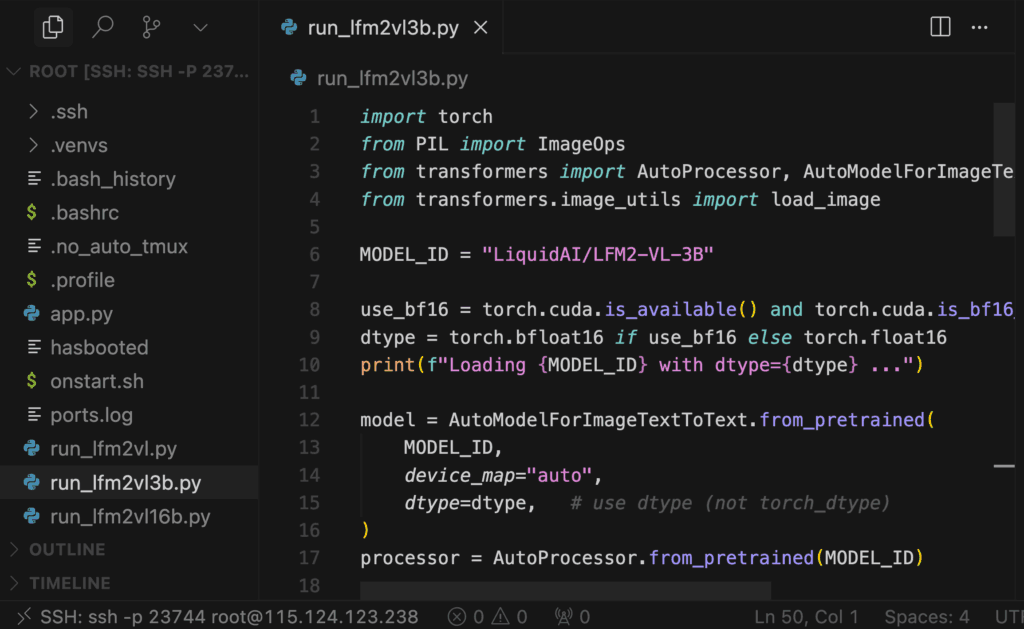This screenshot has width=1024, height=629.
Task: Open the editor More Actions ellipsis
Action: [x=984, y=27]
